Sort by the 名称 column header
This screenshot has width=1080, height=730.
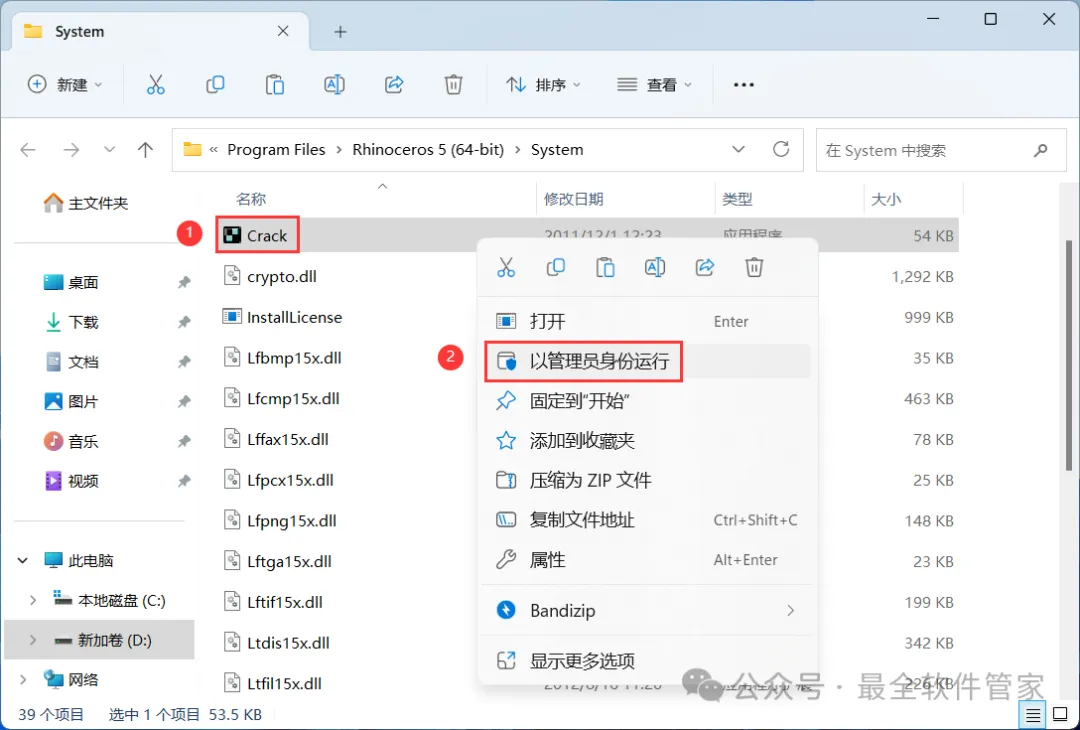[251, 199]
